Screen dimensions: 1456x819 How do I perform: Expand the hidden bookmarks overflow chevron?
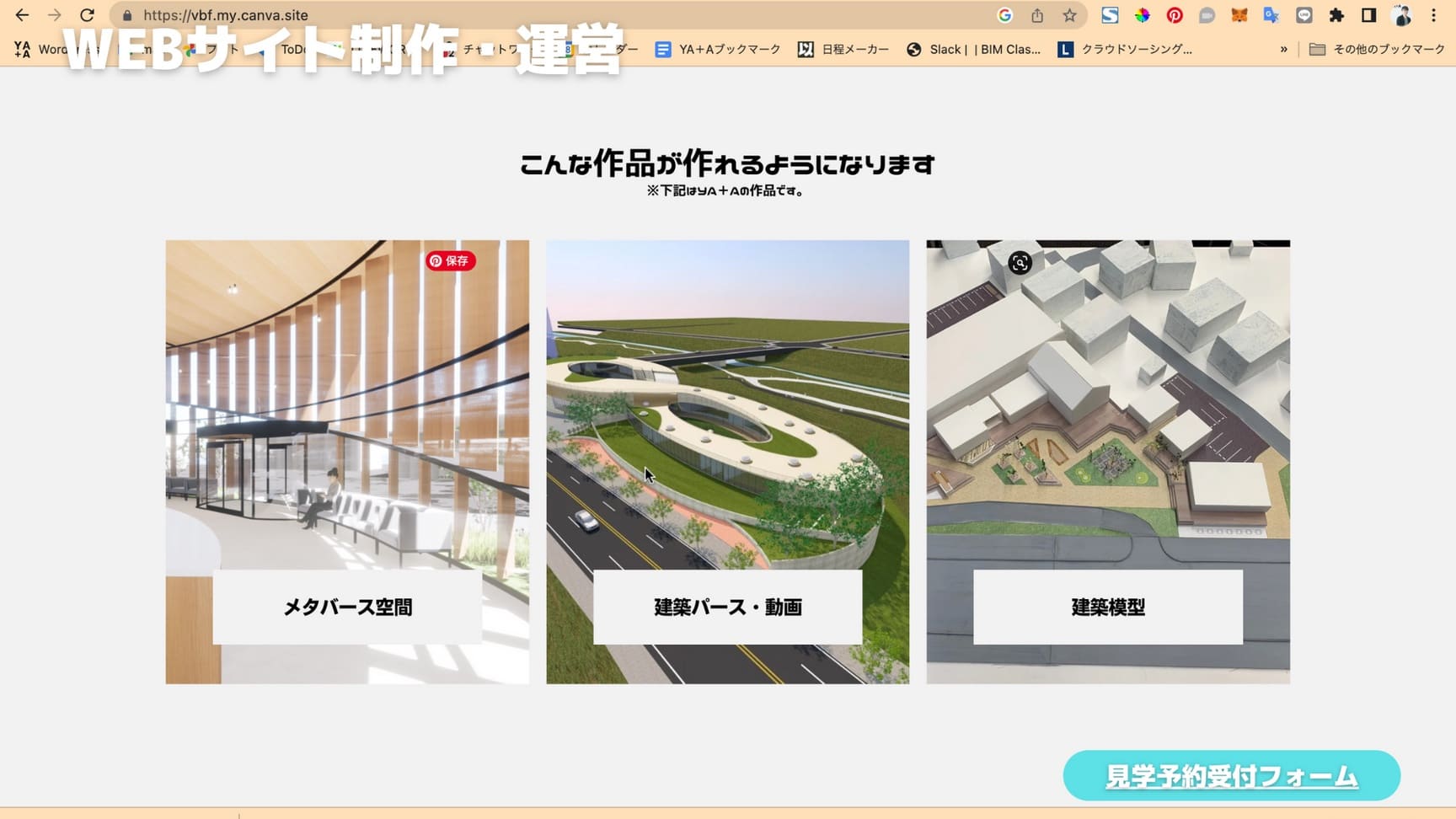pyautogui.click(x=1283, y=50)
